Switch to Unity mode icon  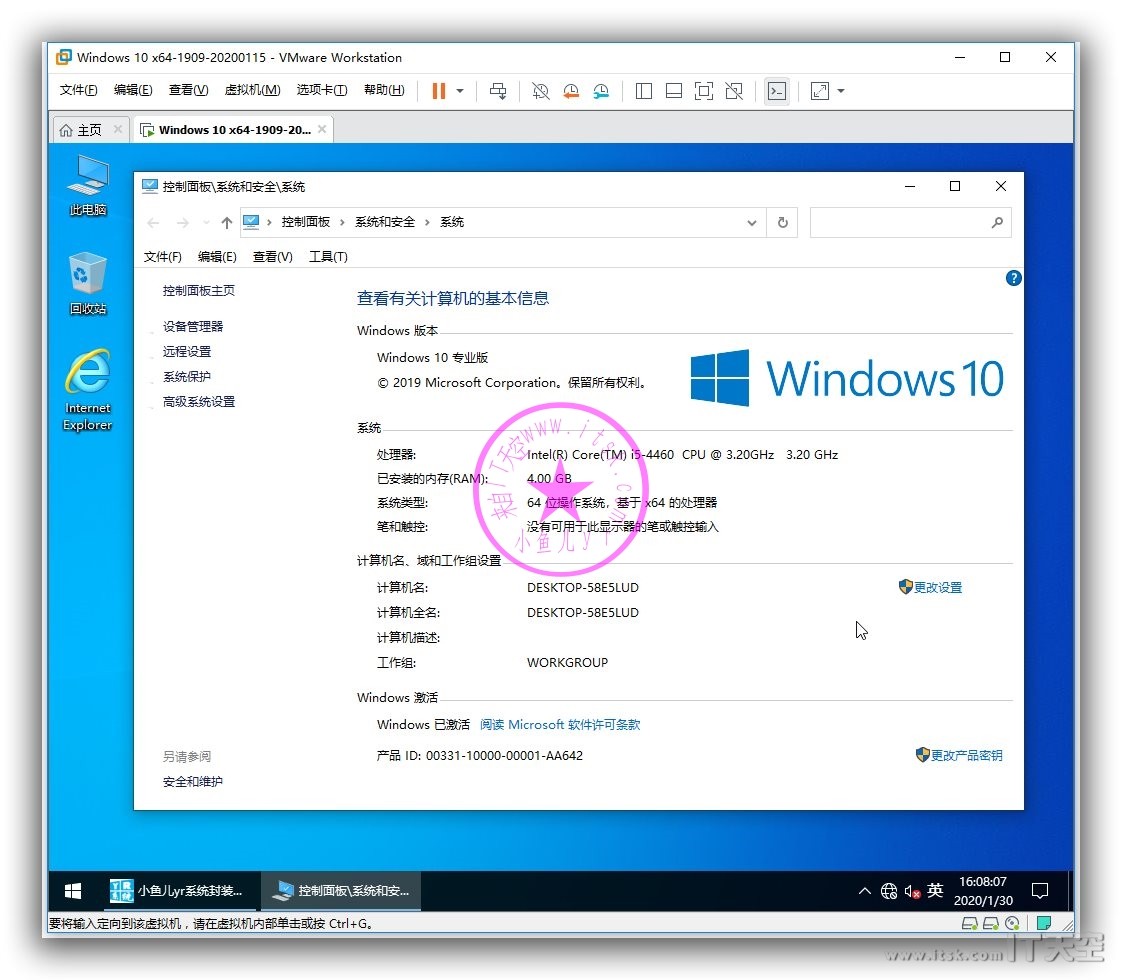[x=733, y=91]
